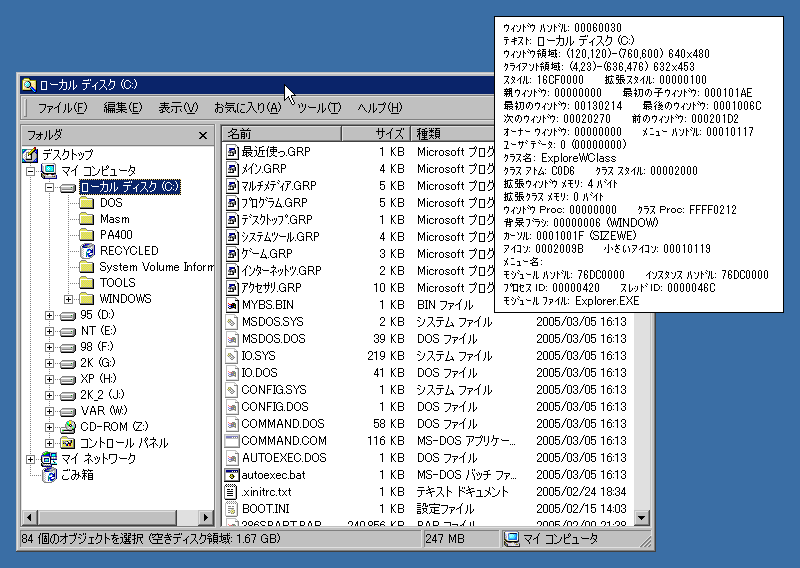Expand the NT (E:) drive node
This screenshot has height=568, width=800.
(49, 331)
